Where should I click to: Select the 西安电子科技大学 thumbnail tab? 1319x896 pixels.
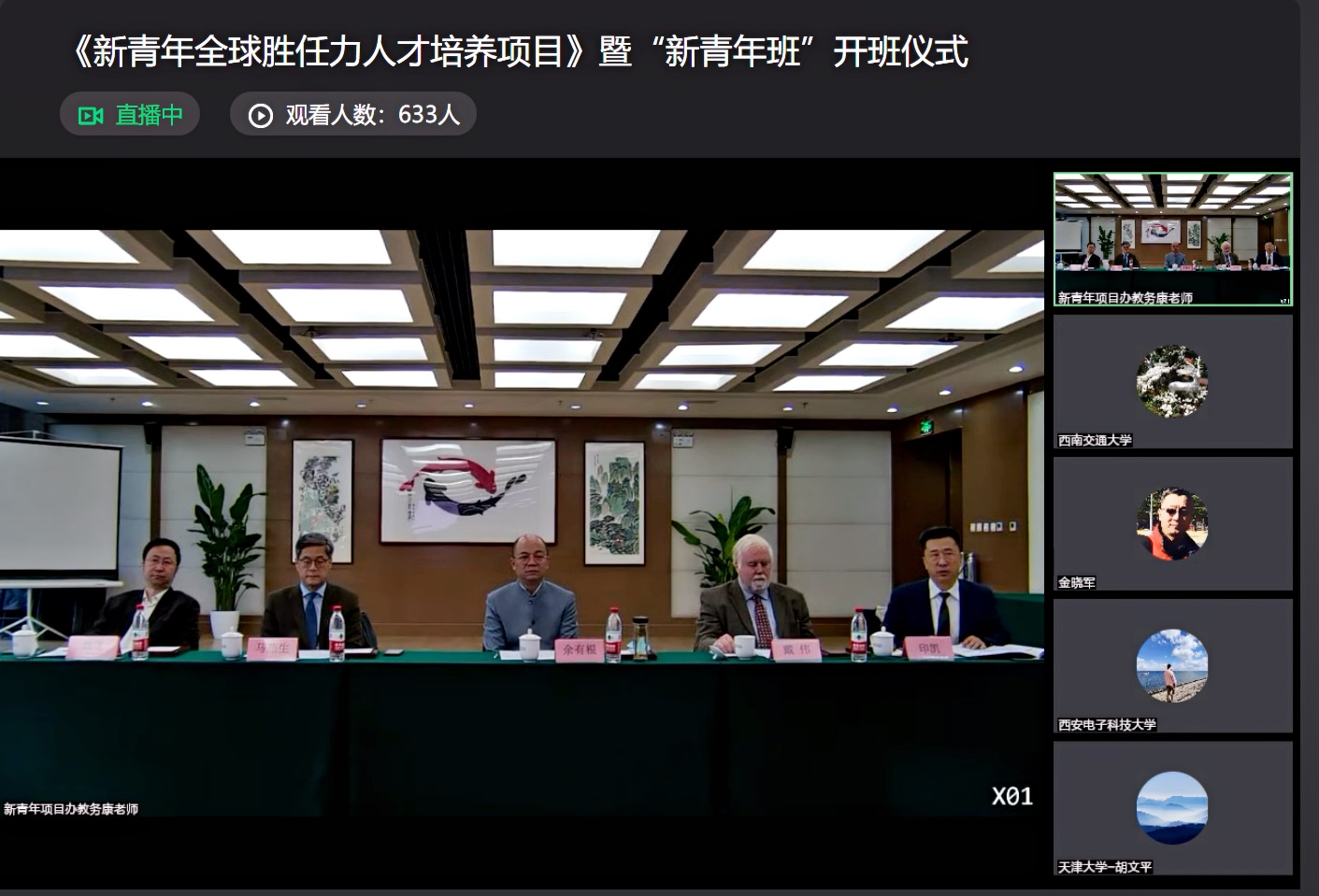click(x=1171, y=665)
